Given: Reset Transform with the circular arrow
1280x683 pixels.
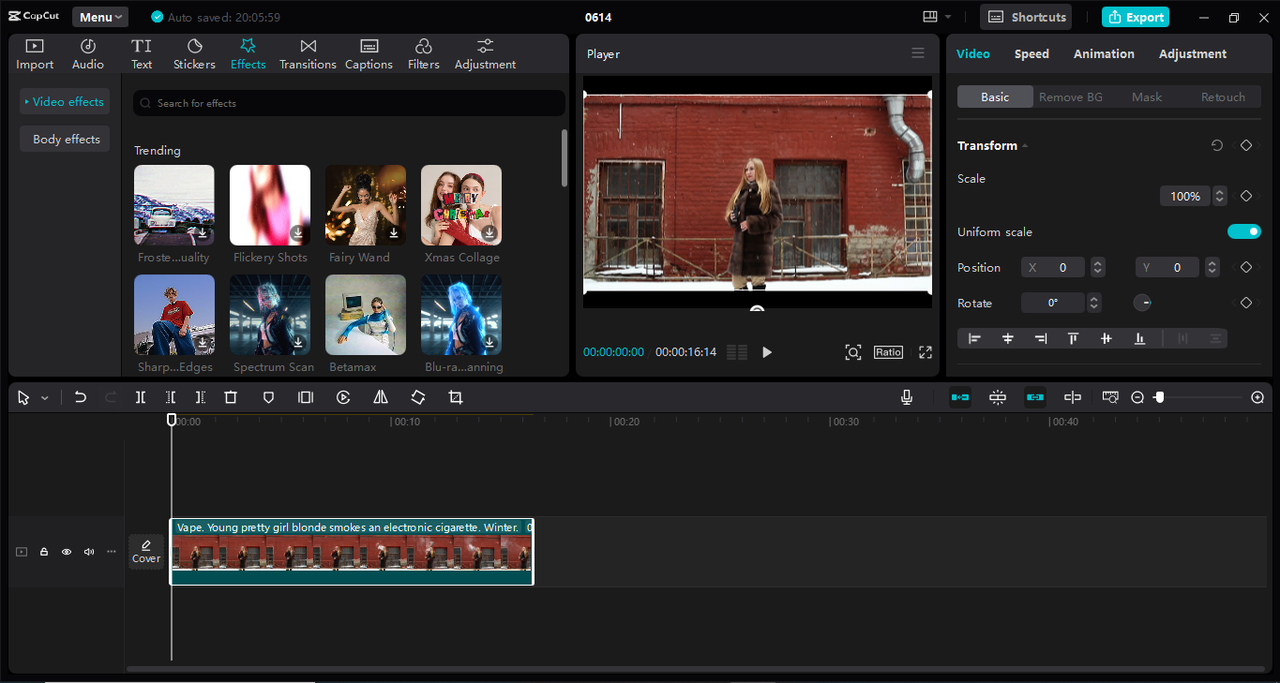Looking at the screenshot, I should coord(1217,145).
